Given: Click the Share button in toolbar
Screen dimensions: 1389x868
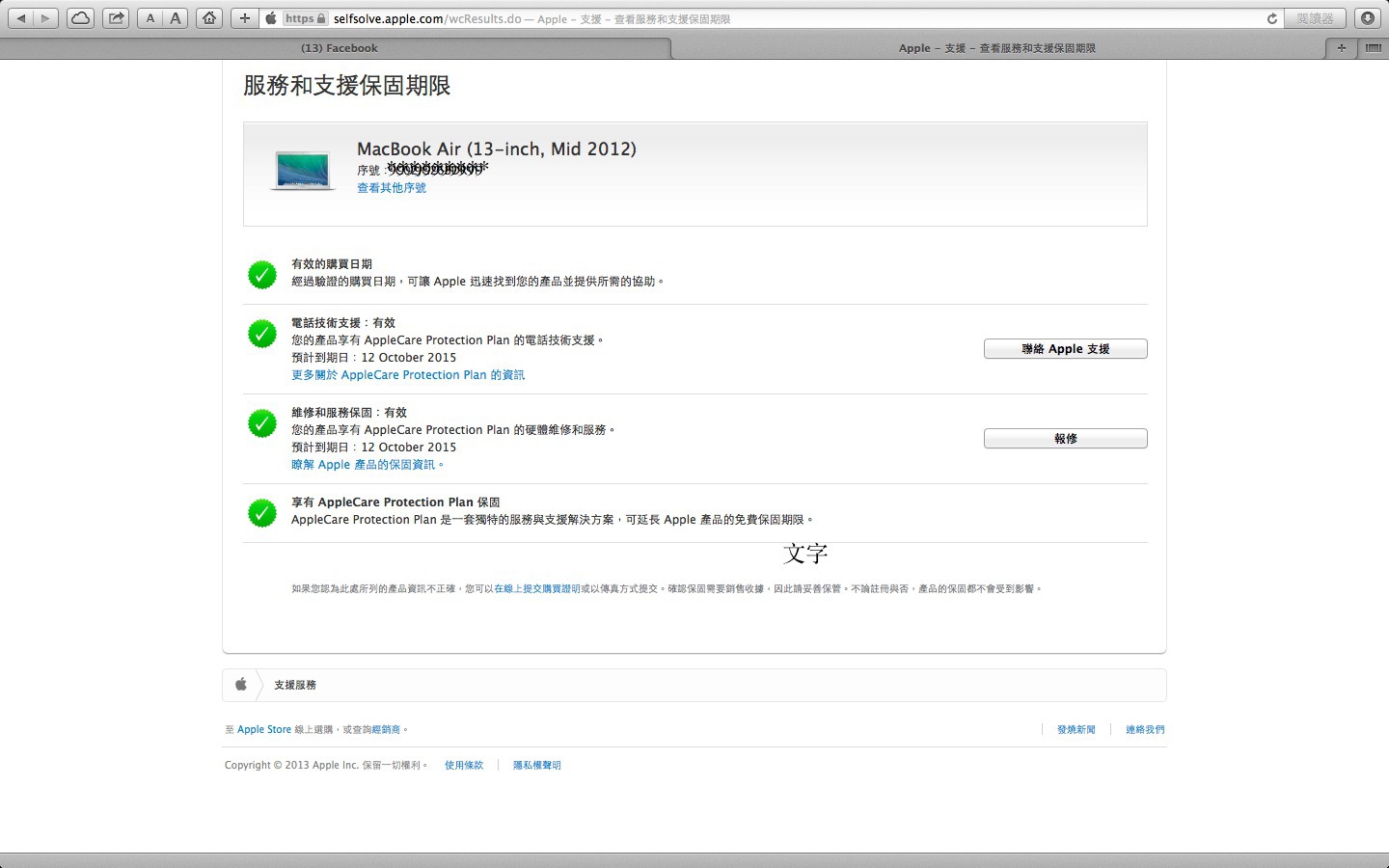Looking at the screenshot, I should click(x=116, y=18).
